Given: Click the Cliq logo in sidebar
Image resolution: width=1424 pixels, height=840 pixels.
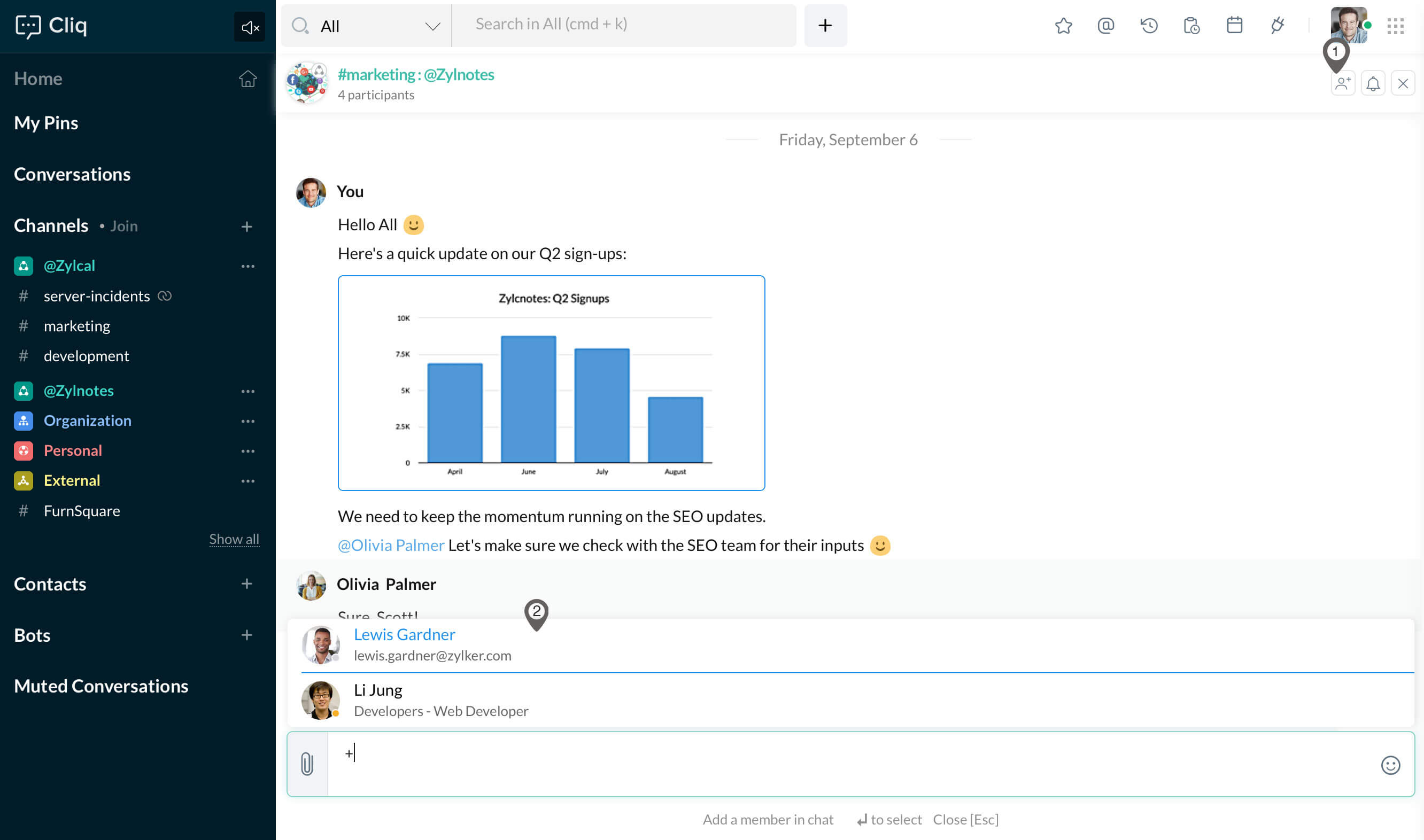Looking at the screenshot, I should click(x=51, y=26).
